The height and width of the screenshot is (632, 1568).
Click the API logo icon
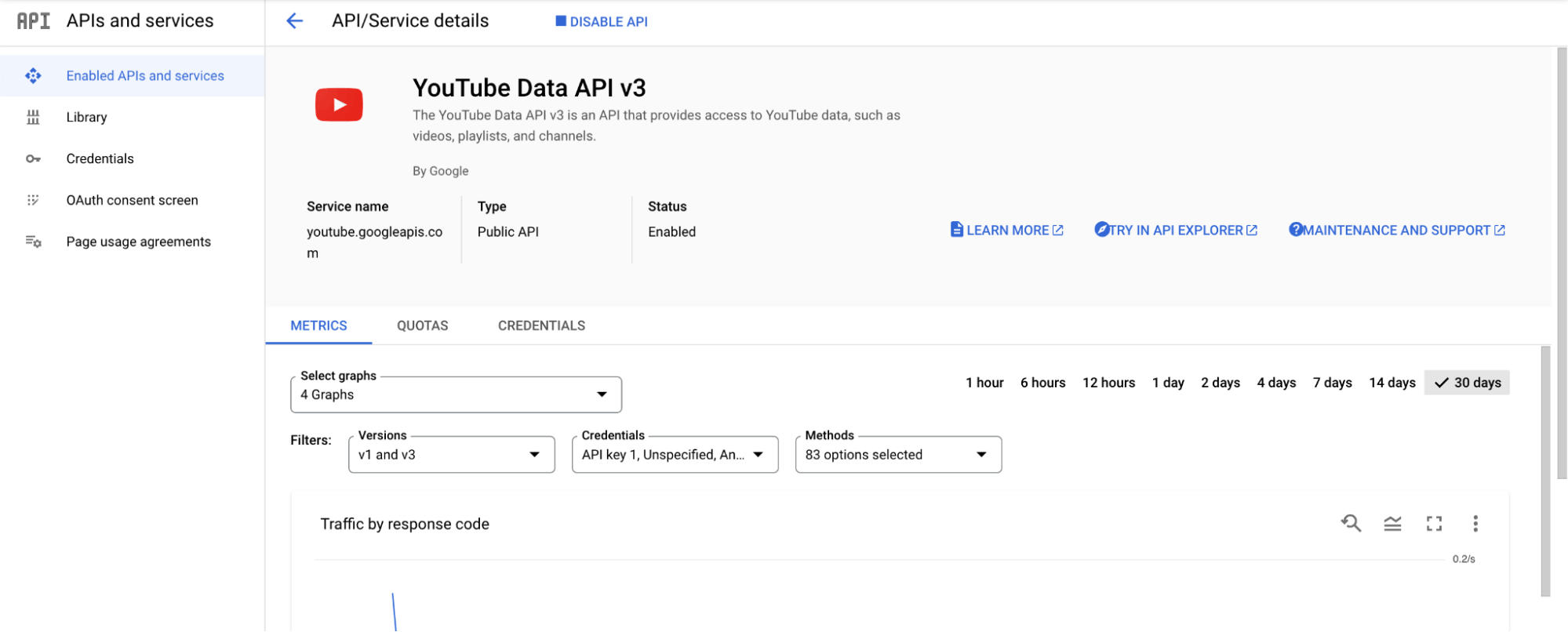pos(33,21)
